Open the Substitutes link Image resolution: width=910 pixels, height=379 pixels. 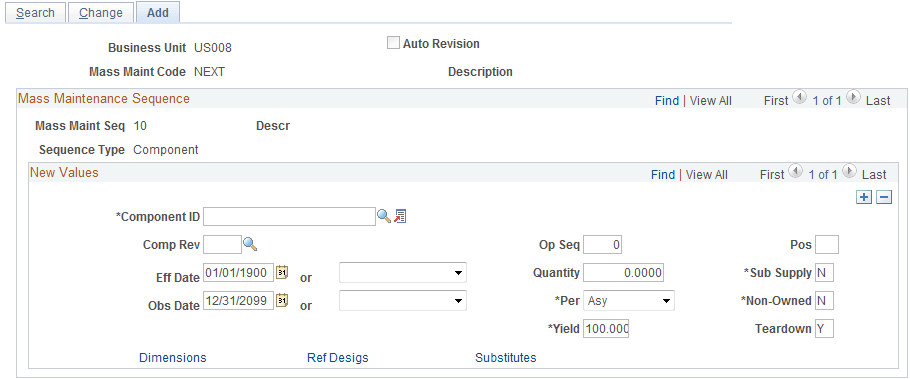point(505,358)
